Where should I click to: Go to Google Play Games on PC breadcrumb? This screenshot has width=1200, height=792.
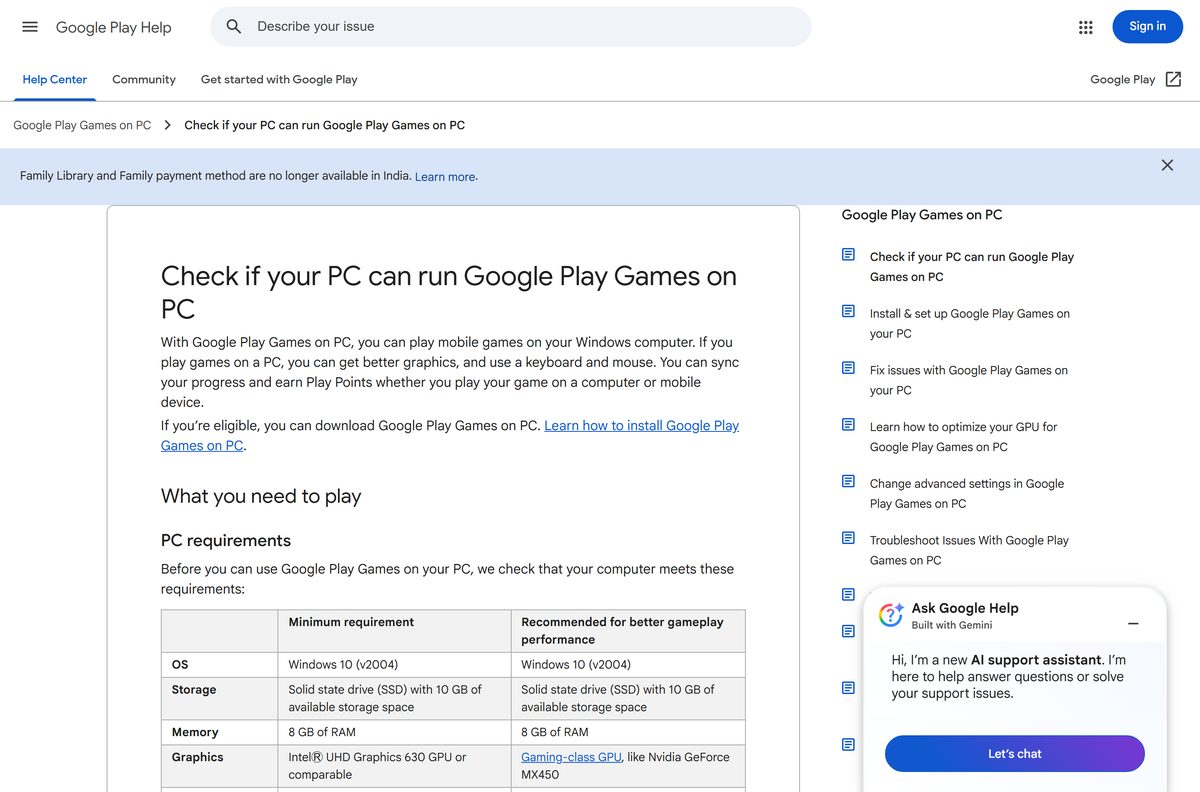(82, 125)
